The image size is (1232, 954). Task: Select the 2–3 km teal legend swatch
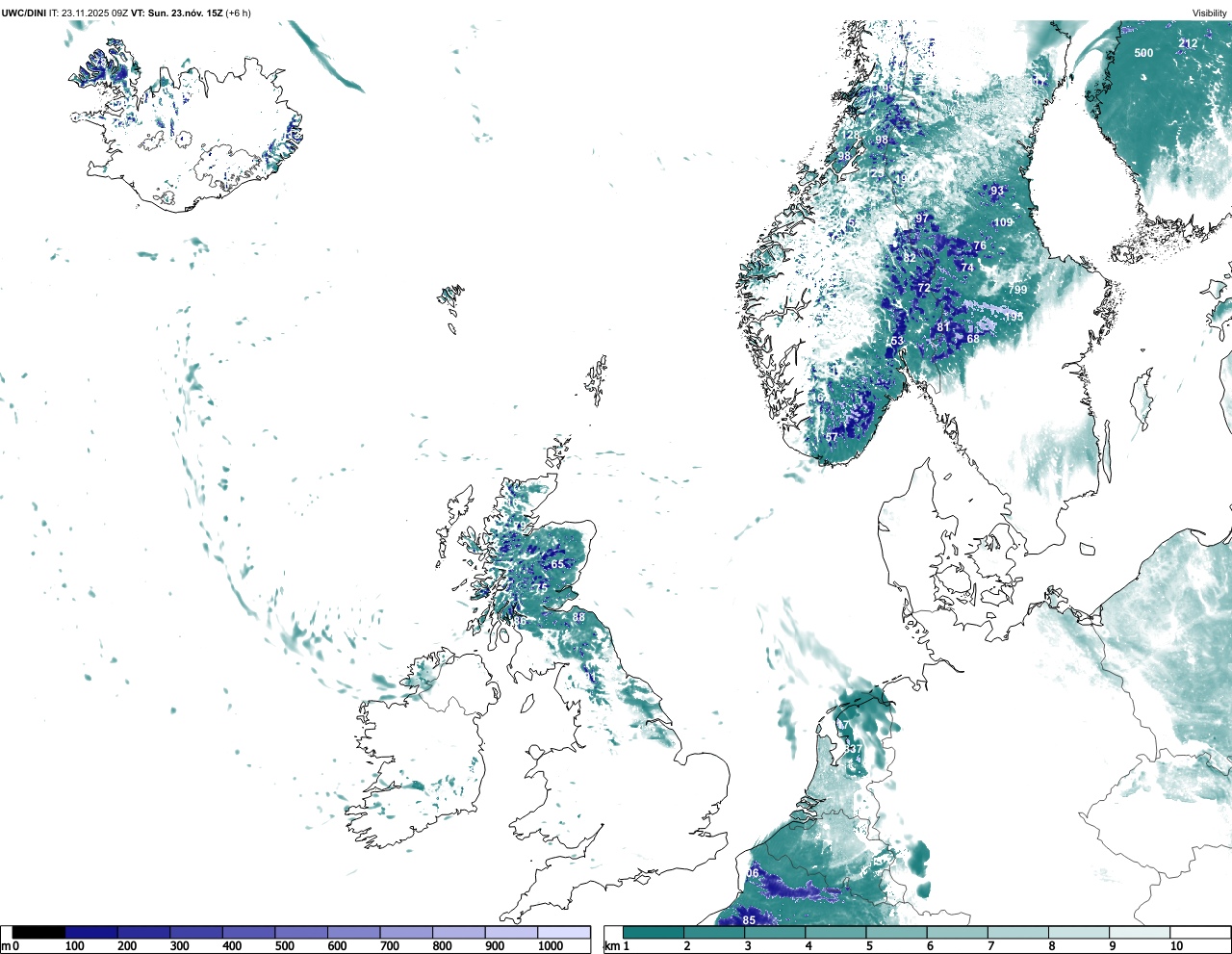[714, 932]
